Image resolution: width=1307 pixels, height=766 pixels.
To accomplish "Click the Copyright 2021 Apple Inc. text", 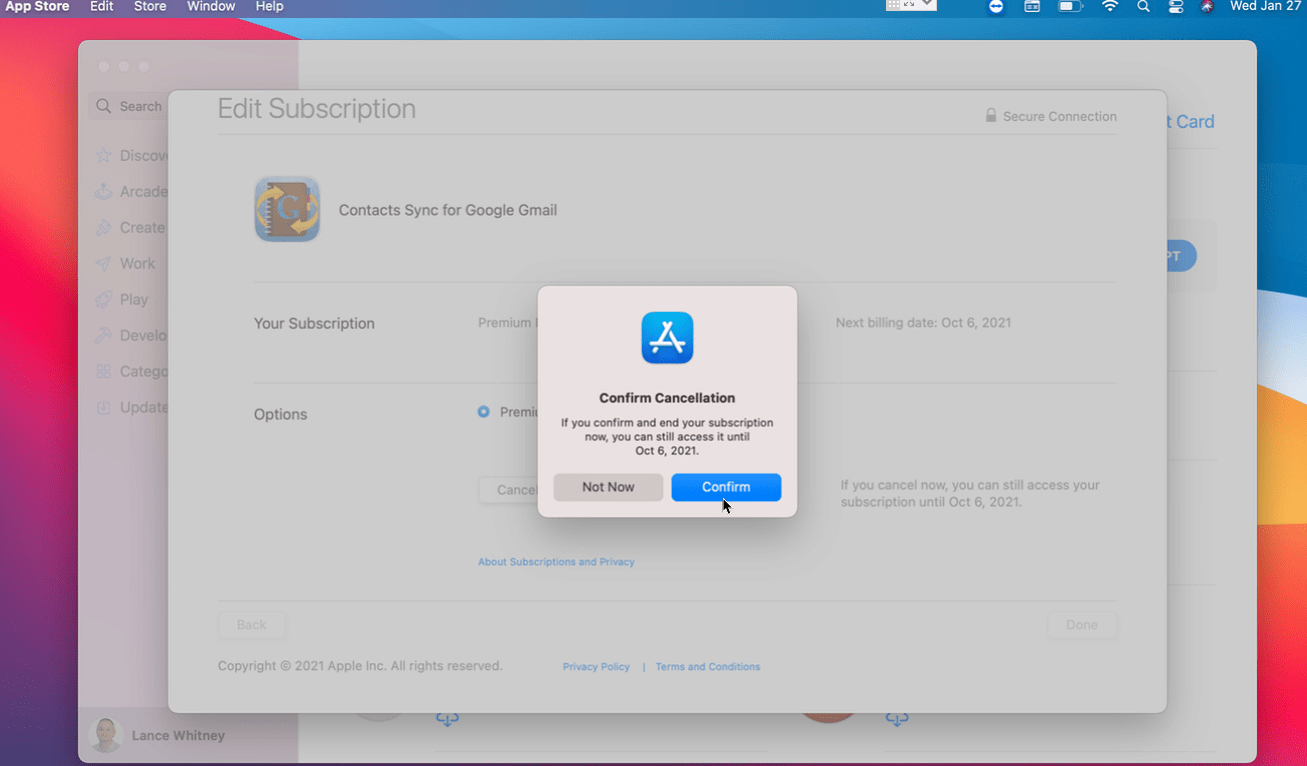I will [360, 666].
